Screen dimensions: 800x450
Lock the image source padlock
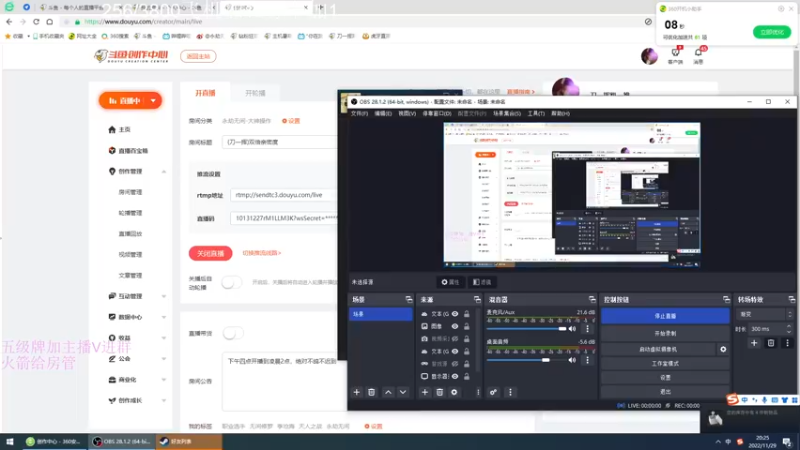[x=466, y=326]
